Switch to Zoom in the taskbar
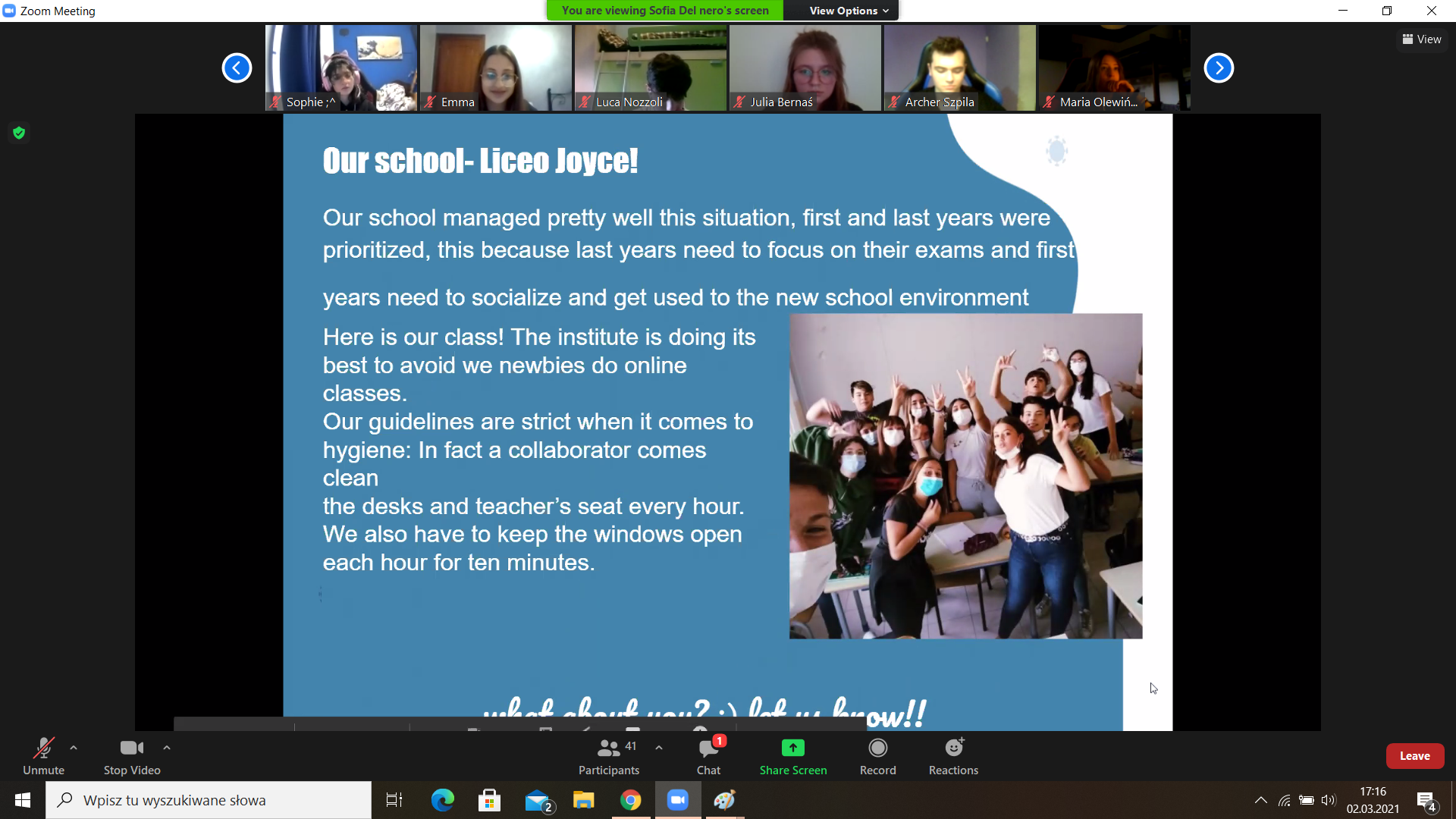Viewport: 1456px width, 819px height. click(x=678, y=800)
